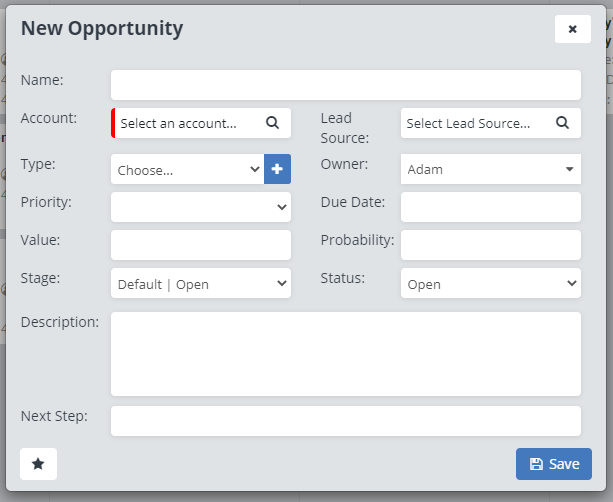Click the star favorite icon button

[38, 463]
